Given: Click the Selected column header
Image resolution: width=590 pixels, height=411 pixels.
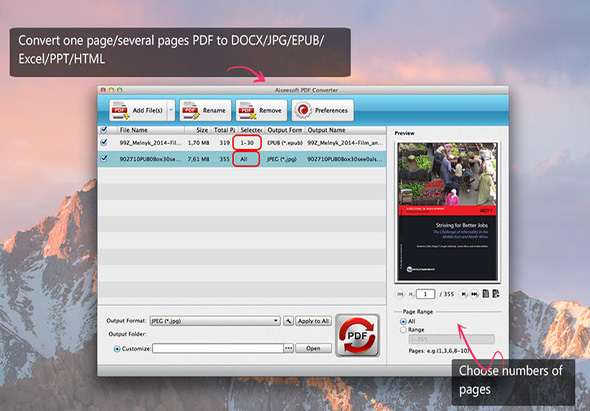Looking at the screenshot, I should click(x=251, y=130).
